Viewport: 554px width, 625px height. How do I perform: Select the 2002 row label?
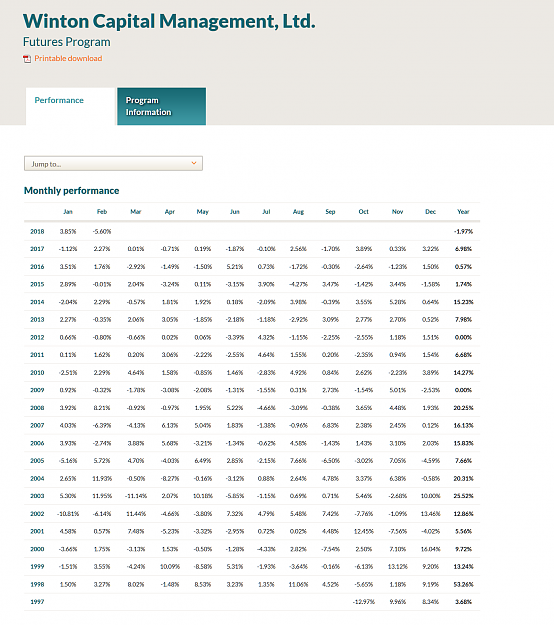coord(37,514)
